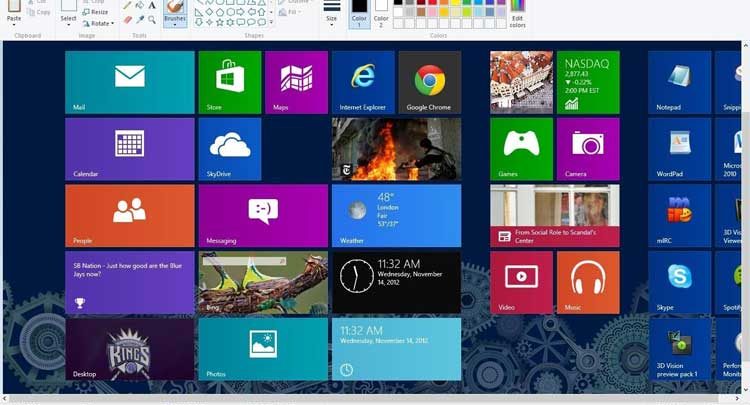Screen dimensions: 750x405
Task: Expand the full Shapes gallery
Action: click(271, 22)
